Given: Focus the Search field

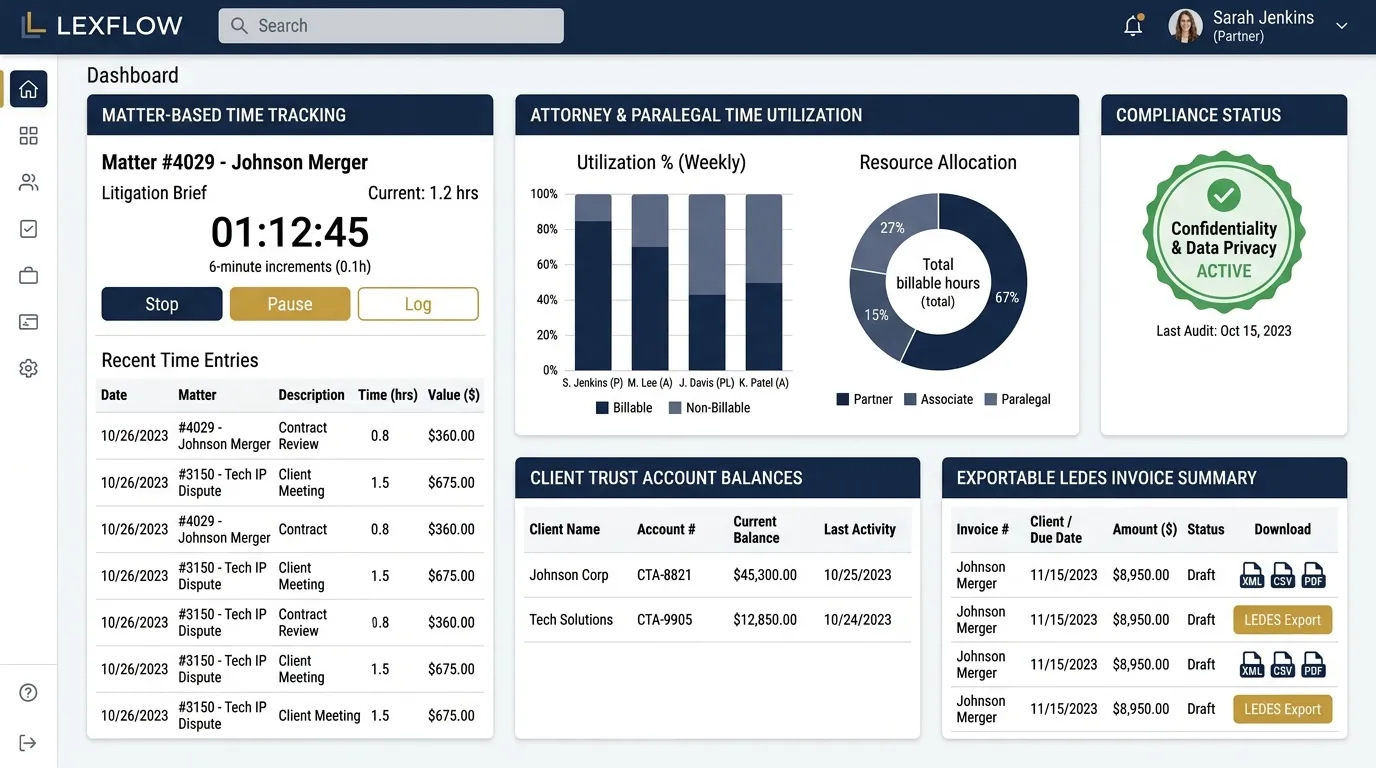Looking at the screenshot, I should click(391, 26).
